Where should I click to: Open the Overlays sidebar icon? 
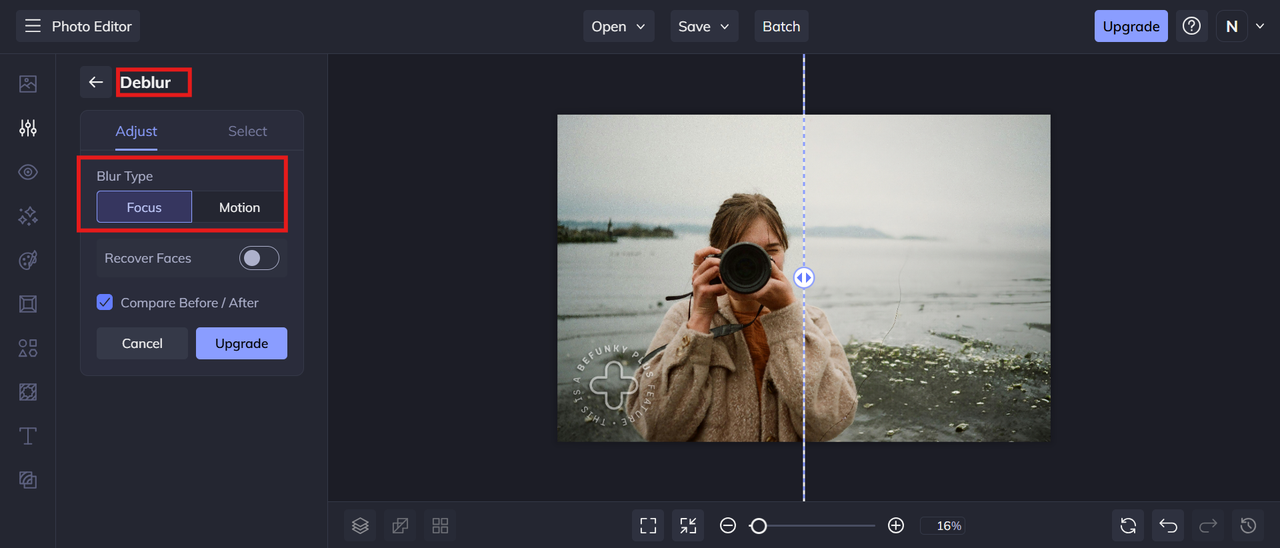point(28,392)
